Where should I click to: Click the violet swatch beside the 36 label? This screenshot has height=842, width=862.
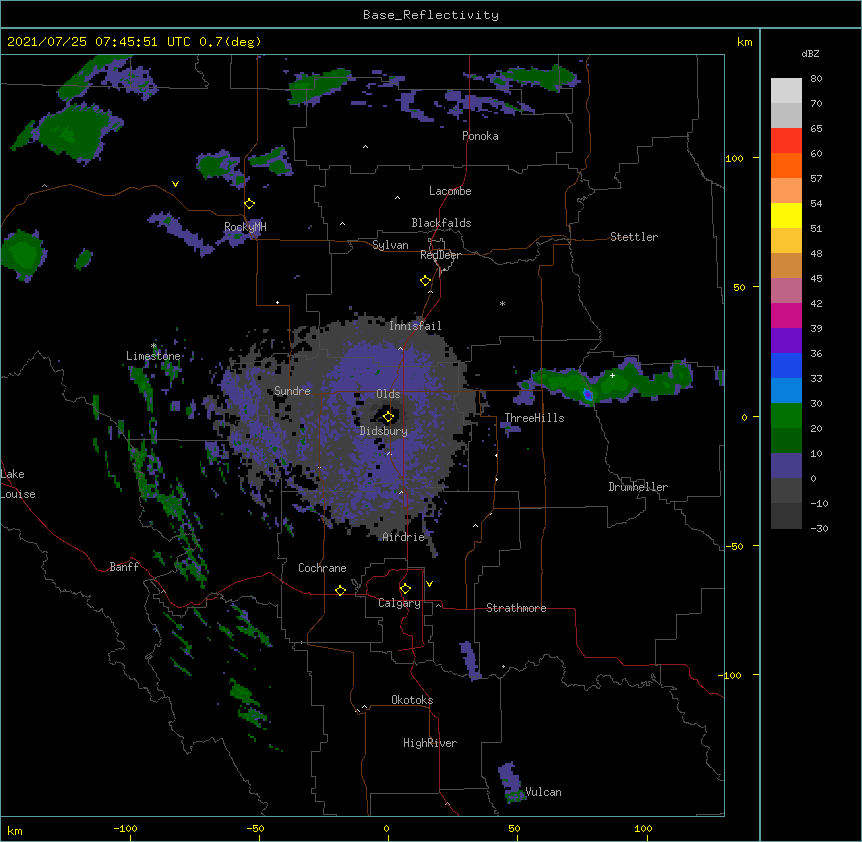point(786,341)
